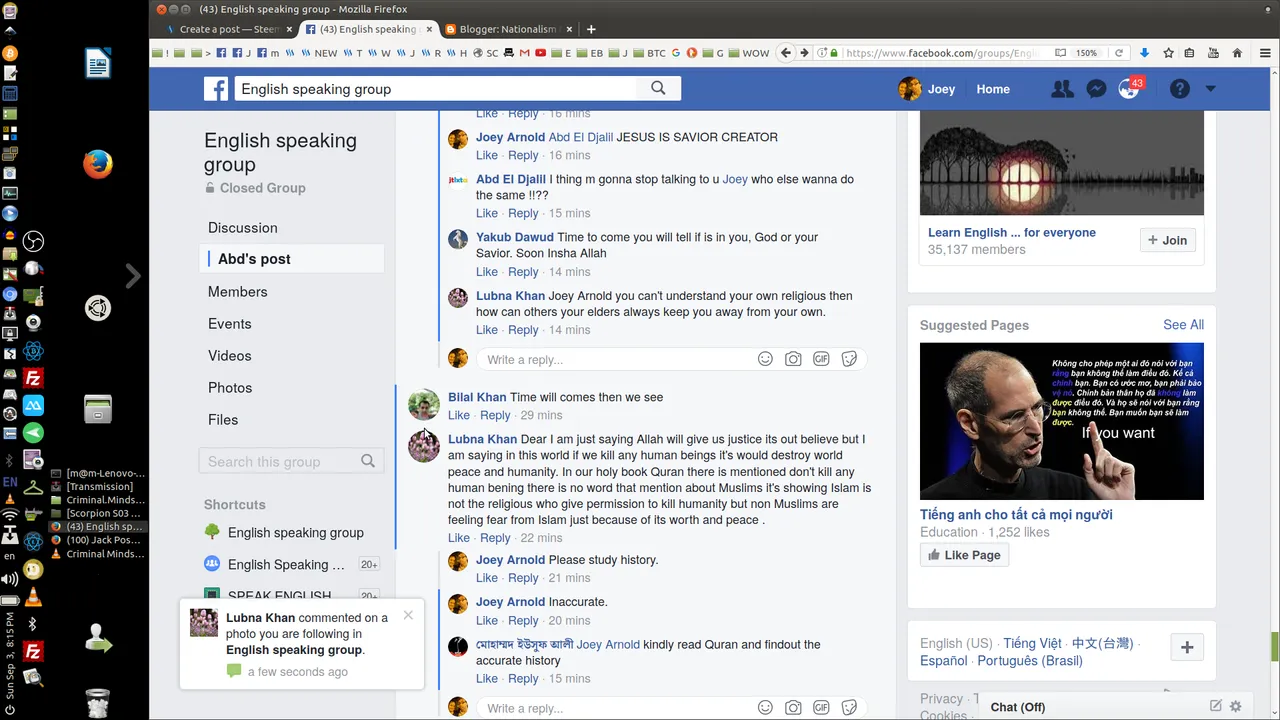Switch language to Tiếng Việt
Screen dimensions: 1280x720
pyautogui.click(x=1033, y=643)
